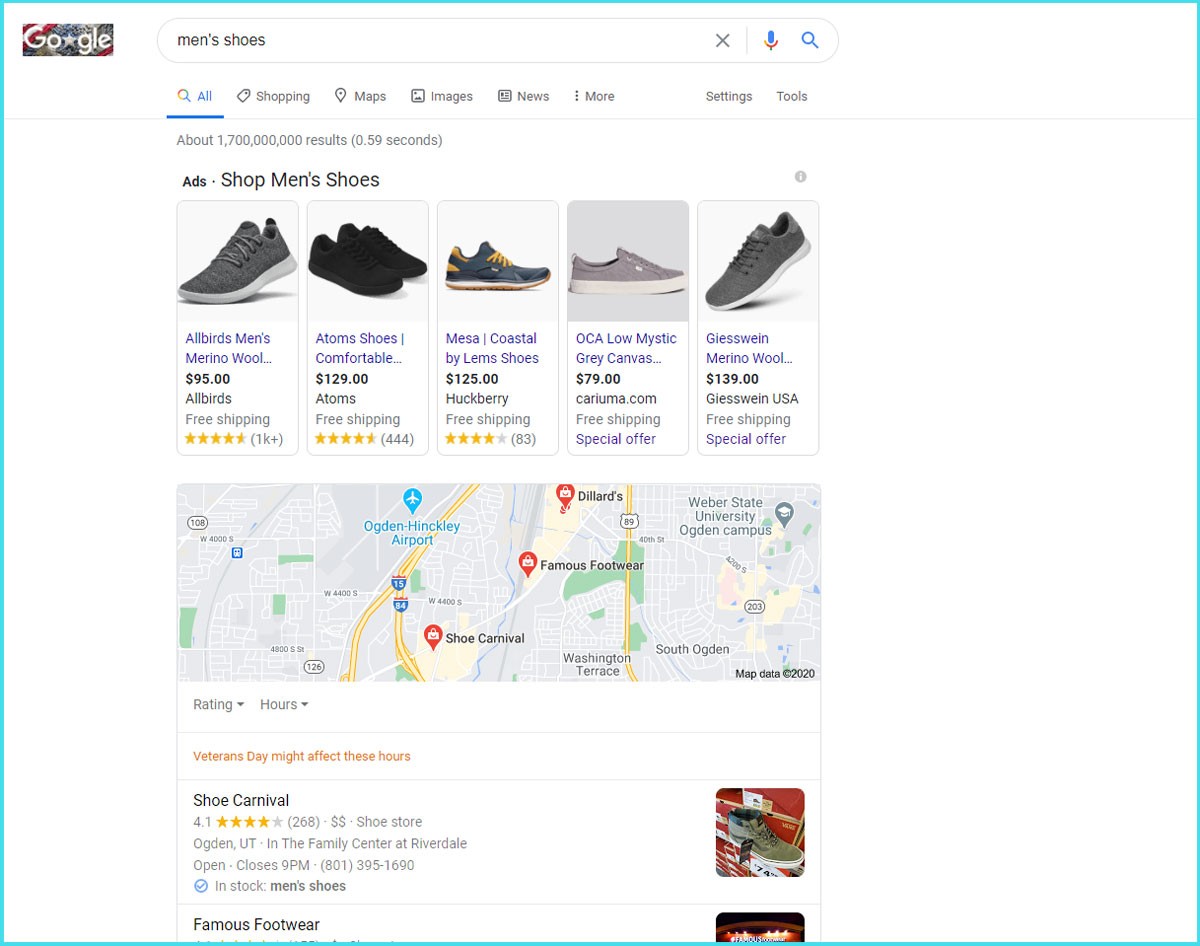Click the Route 89 shield on map
The height and width of the screenshot is (946, 1200).
628,521
